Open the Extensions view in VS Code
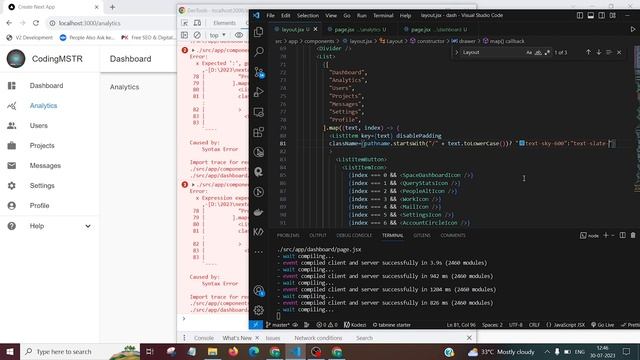The height and width of the screenshot is (360, 640). tap(258, 132)
